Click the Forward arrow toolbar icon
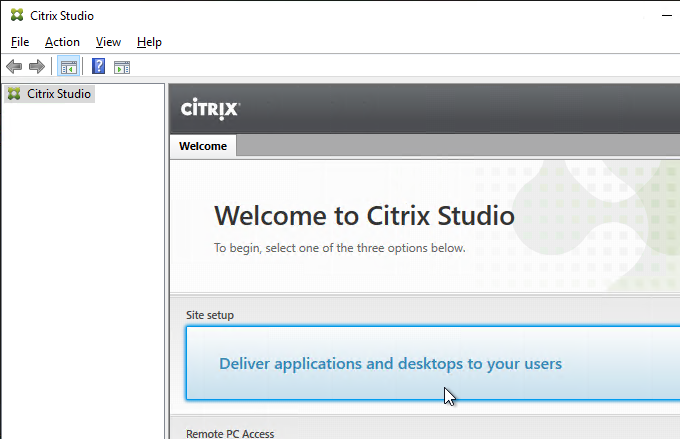 [x=37, y=67]
